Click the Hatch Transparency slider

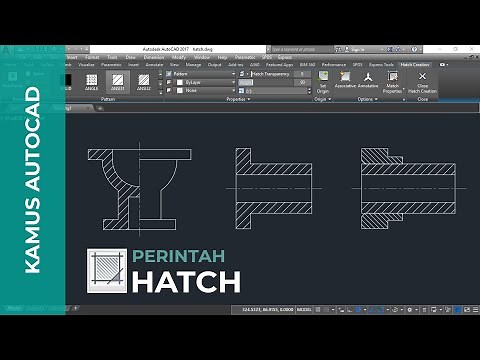coord(272,74)
